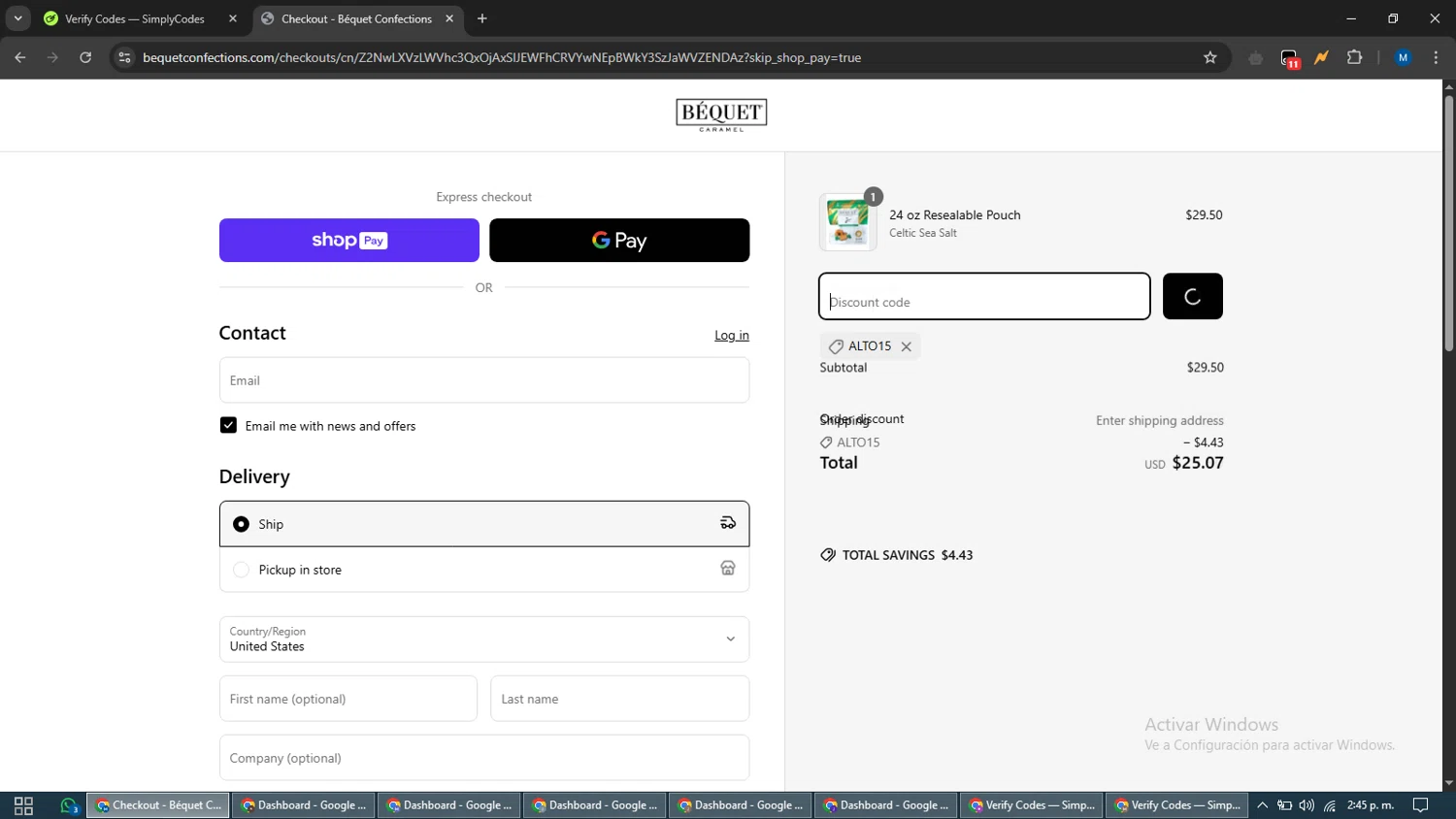
Task: Click the store icon in Pickup row
Action: tap(728, 569)
